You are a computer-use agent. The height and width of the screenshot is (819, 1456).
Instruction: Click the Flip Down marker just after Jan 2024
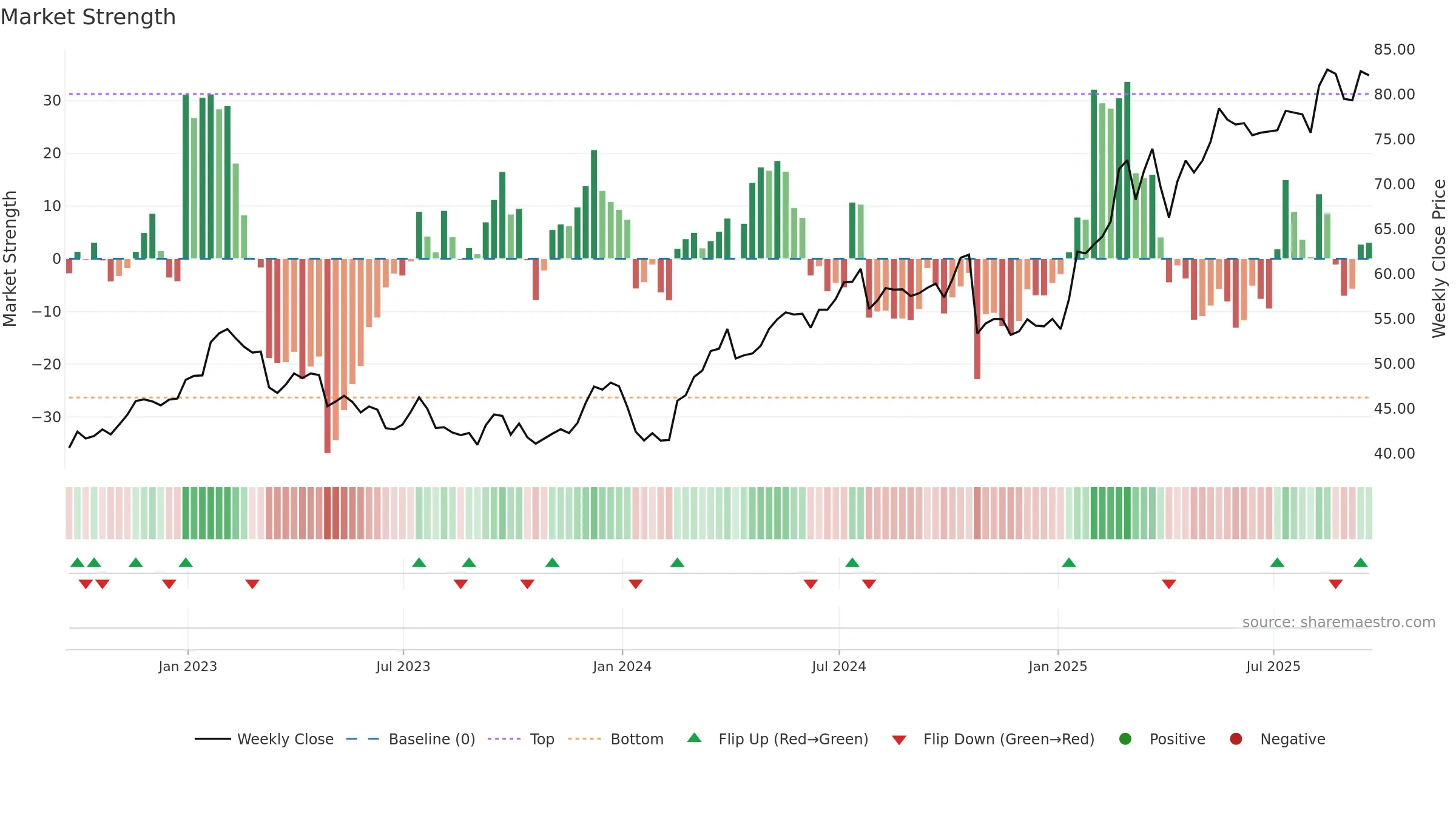tap(635, 584)
